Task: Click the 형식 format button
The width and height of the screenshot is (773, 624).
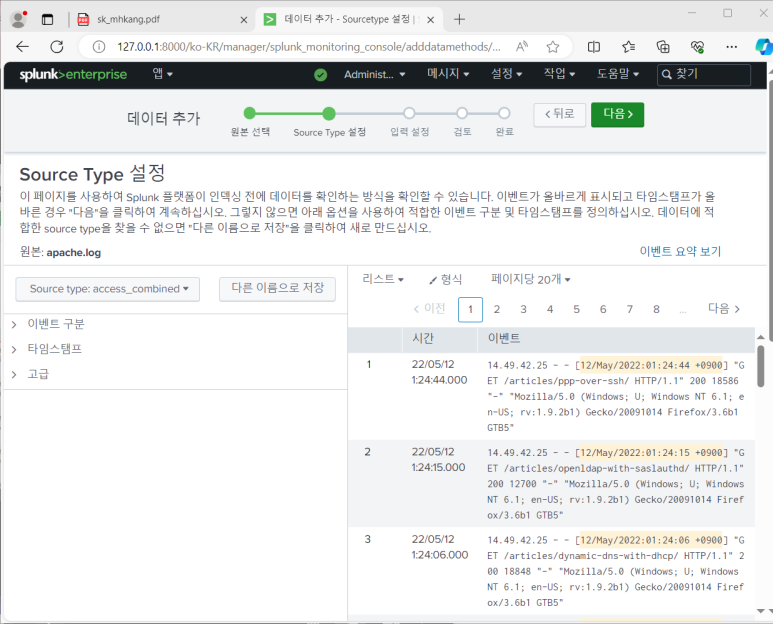Action: (x=445, y=279)
